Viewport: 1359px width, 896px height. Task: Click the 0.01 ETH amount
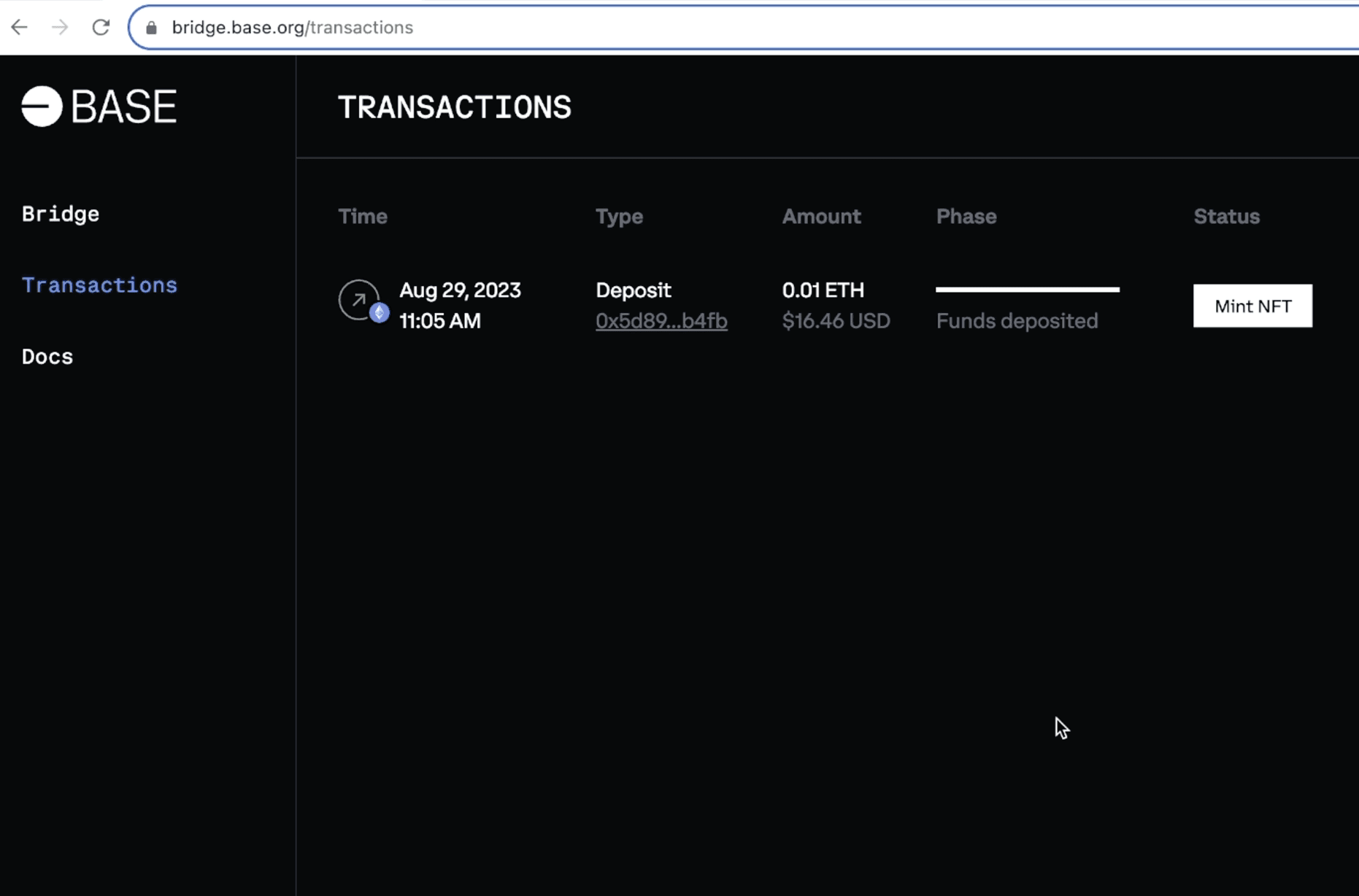pos(823,290)
